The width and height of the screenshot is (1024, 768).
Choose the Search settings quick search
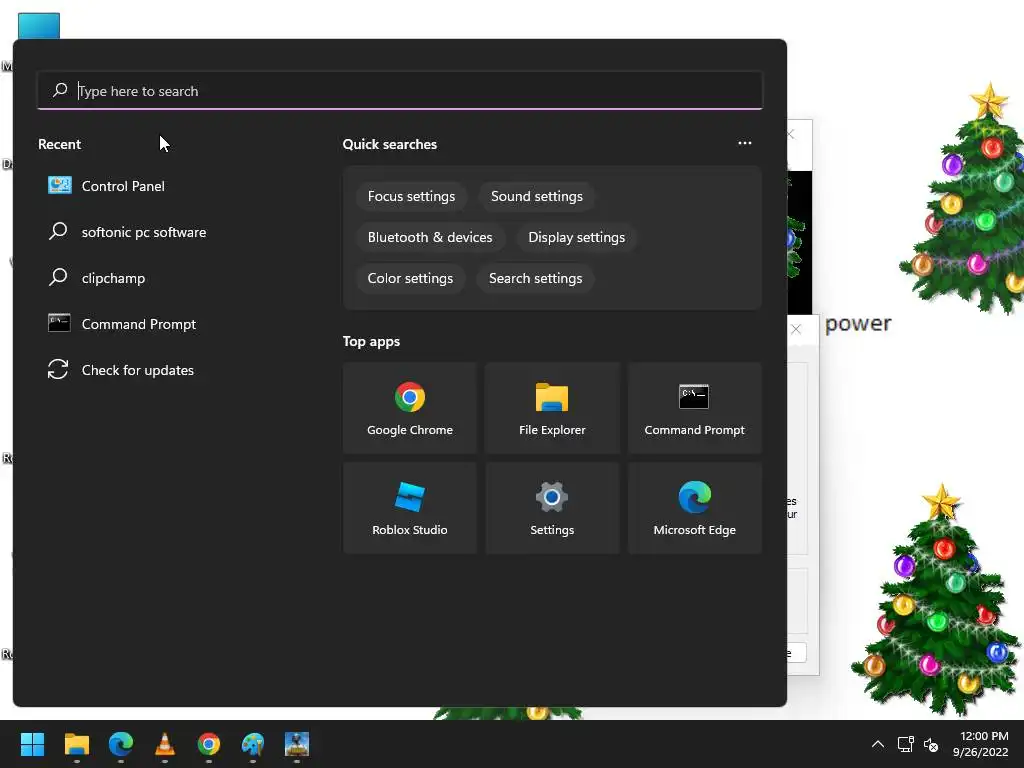(535, 279)
